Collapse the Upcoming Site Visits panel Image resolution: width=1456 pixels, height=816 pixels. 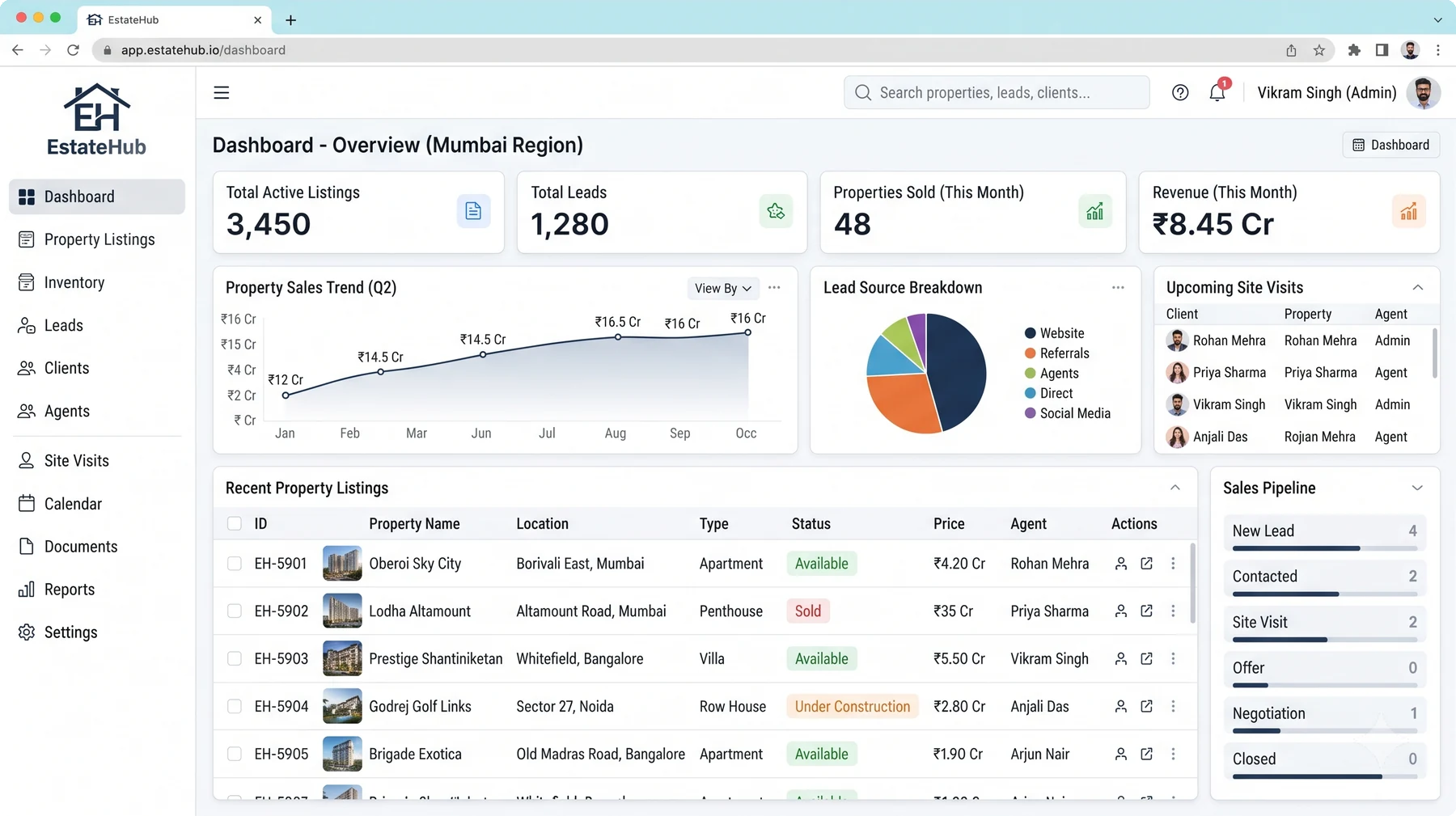(x=1417, y=287)
